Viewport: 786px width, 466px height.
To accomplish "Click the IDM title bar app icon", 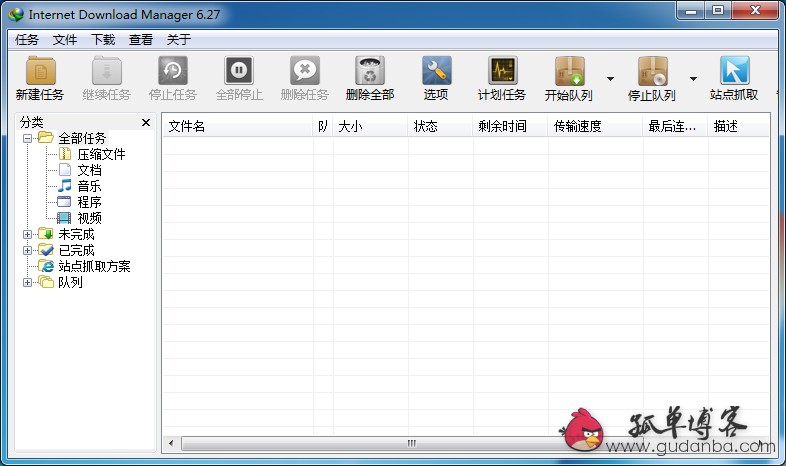I will tap(16, 15).
